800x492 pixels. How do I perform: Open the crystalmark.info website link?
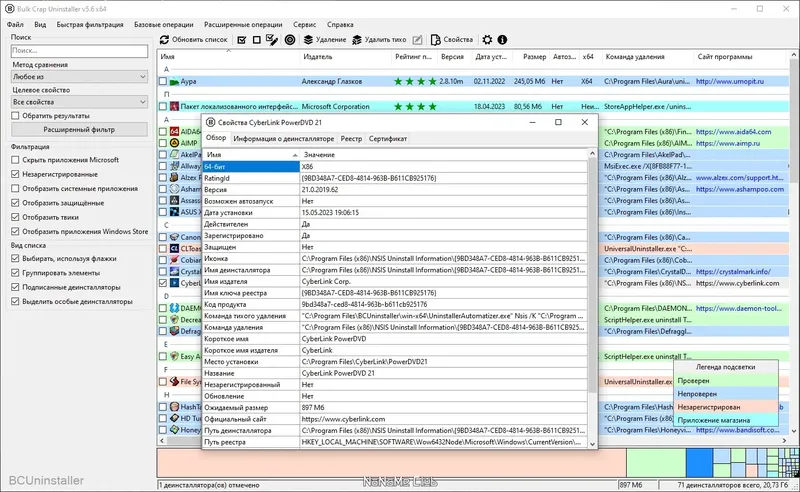(x=733, y=272)
